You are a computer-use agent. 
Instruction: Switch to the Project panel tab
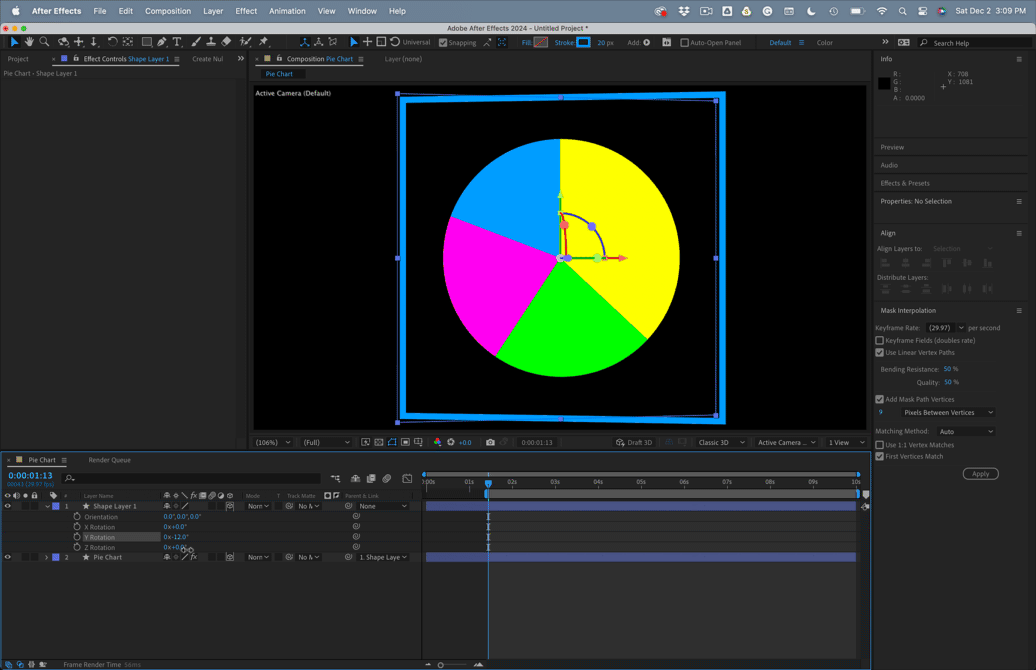[x=18, y=59]
